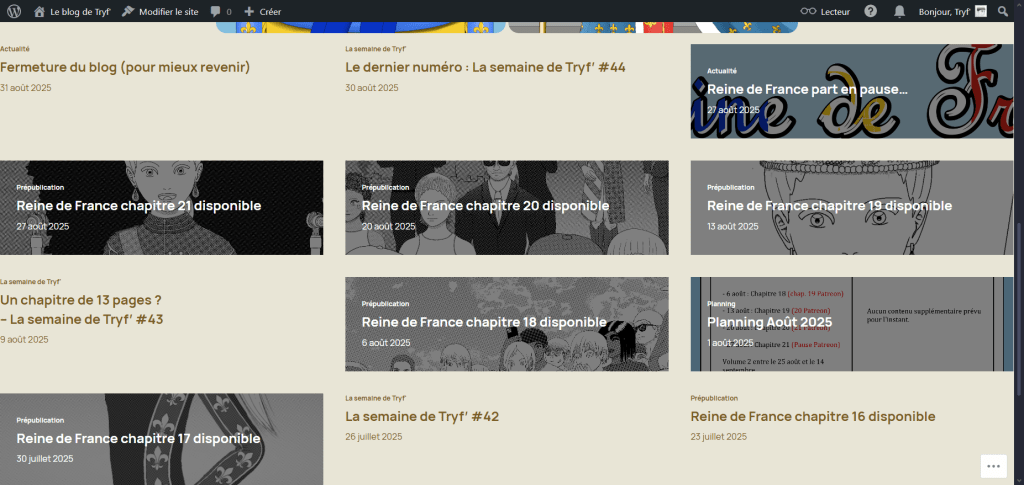The image size is (1024, 485).
Task: Open 'Reine de France chapitre 20 disponible' card
Action: (x=485, y=206)
